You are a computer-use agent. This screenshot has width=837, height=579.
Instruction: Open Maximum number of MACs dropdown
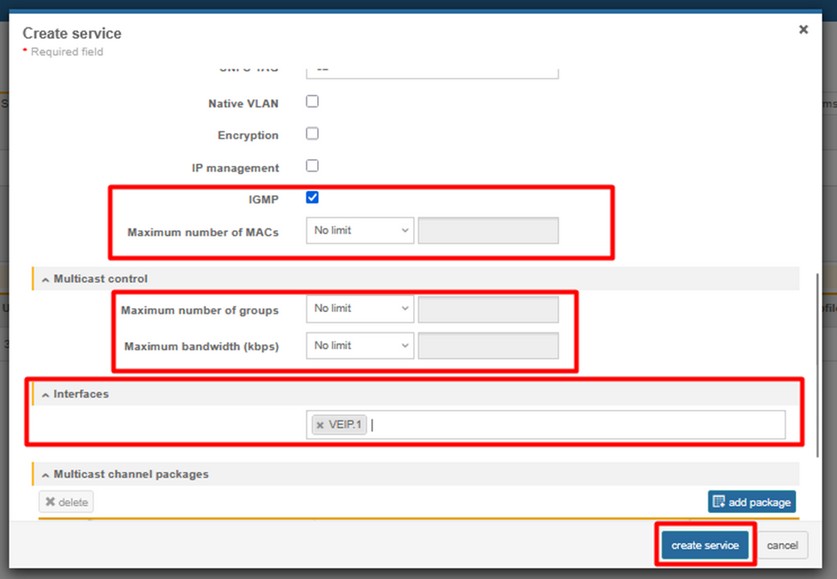(360, 231)
